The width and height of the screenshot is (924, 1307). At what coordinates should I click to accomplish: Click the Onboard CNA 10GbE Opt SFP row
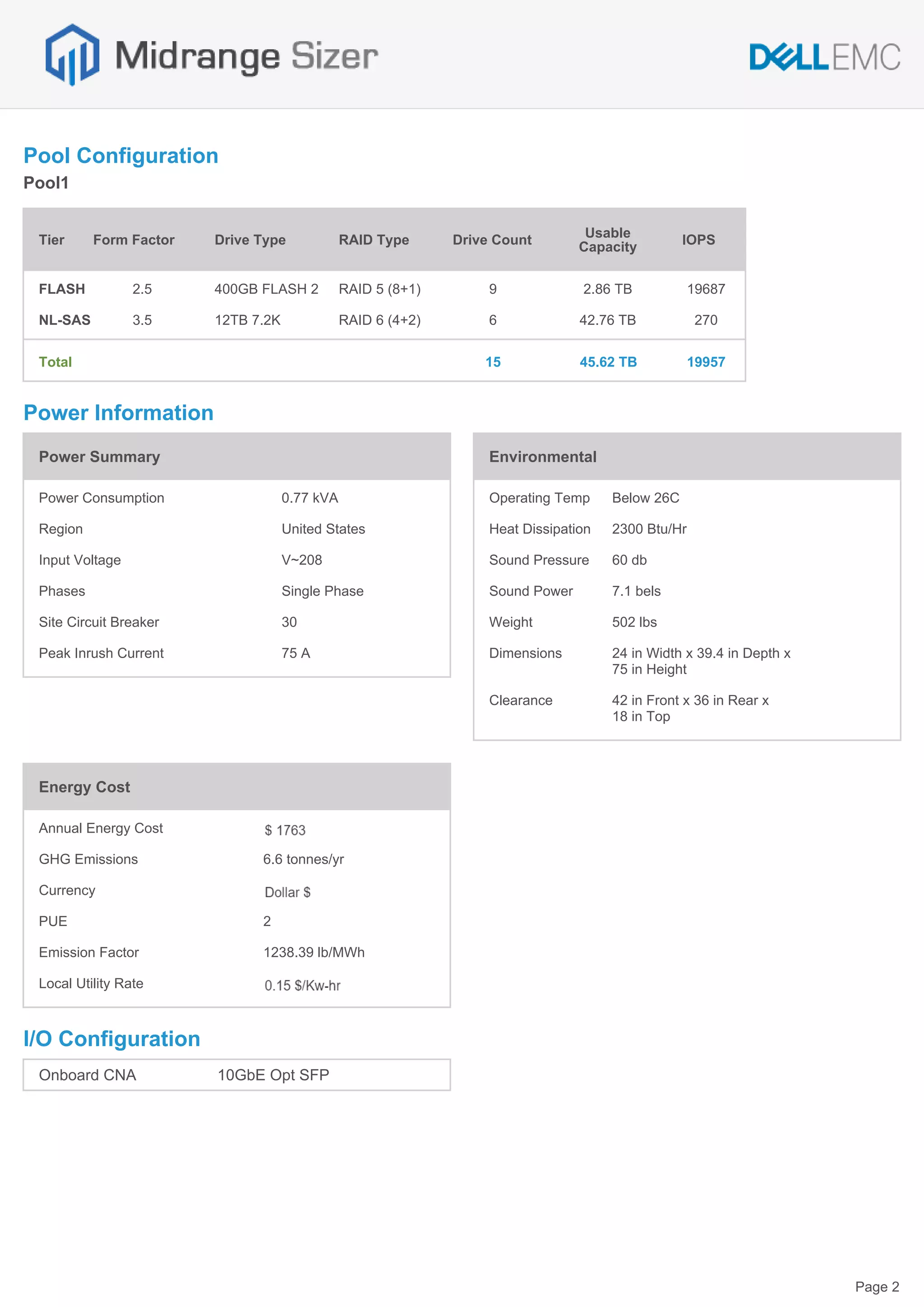tap(236, 1075)
